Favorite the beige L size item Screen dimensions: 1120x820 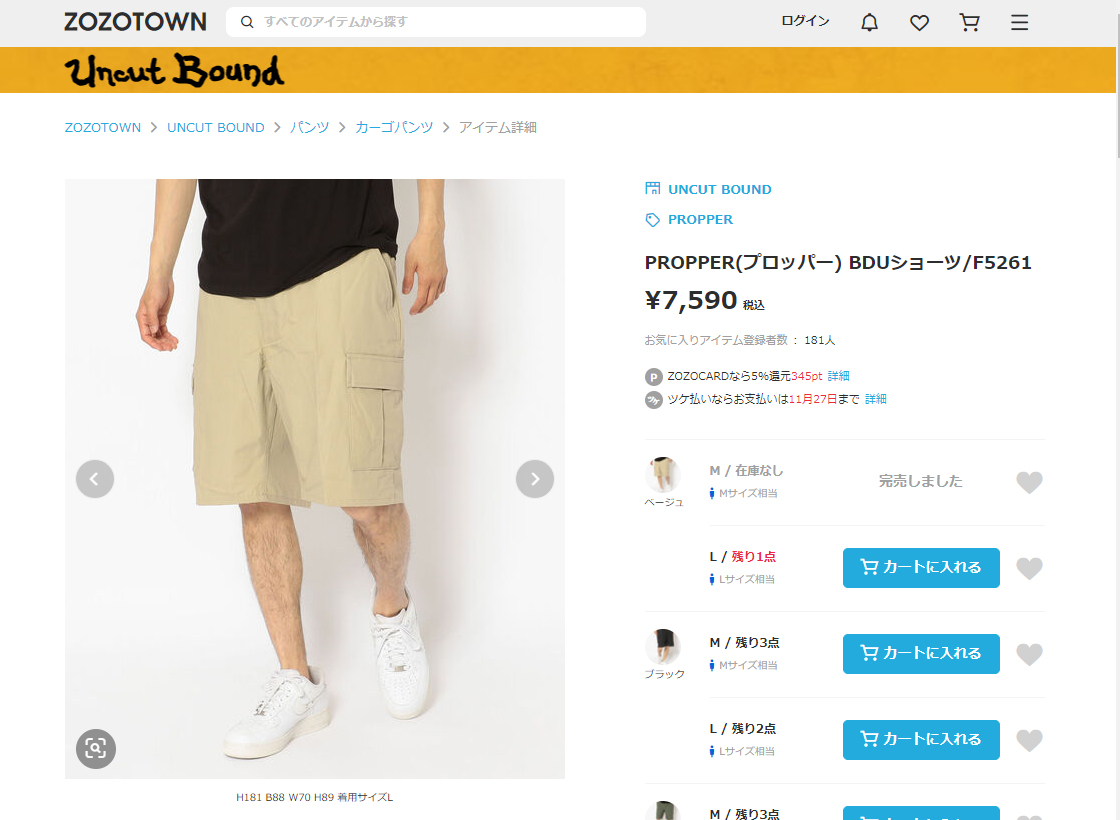pos(1029,569)
